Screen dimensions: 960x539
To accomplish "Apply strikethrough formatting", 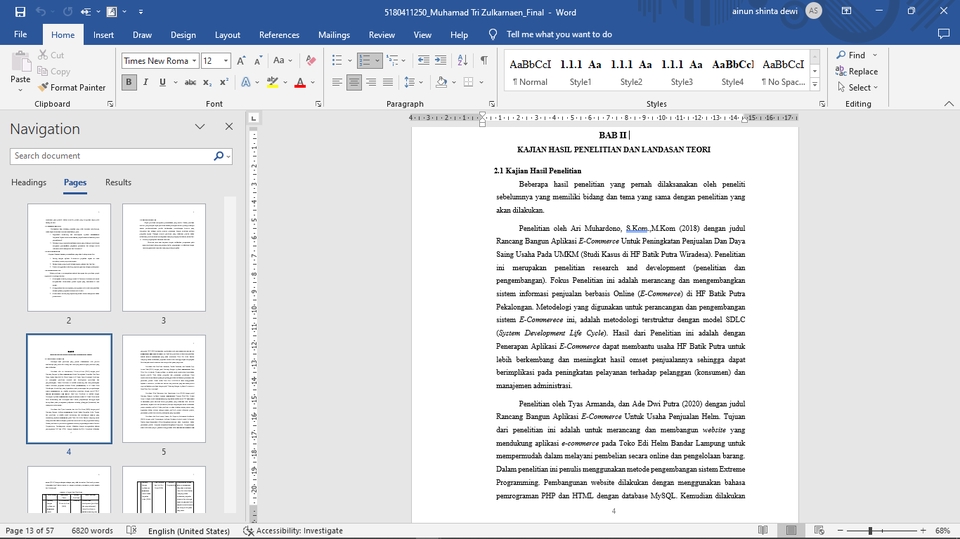I will click(x=190, y=82).
